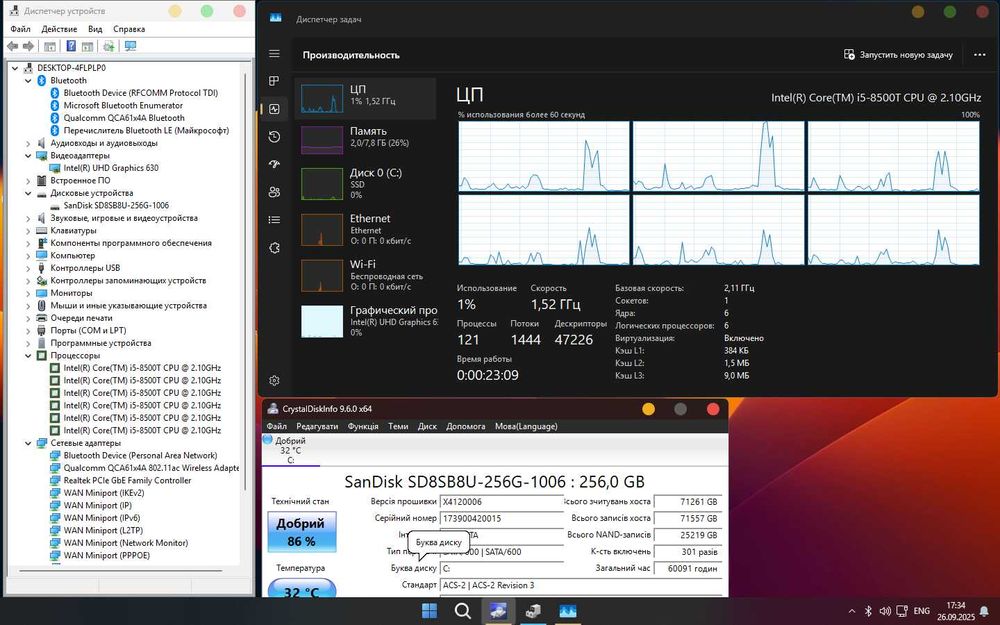
Task: Click the action pane icon beside the help icon
Action: (87, 46)
